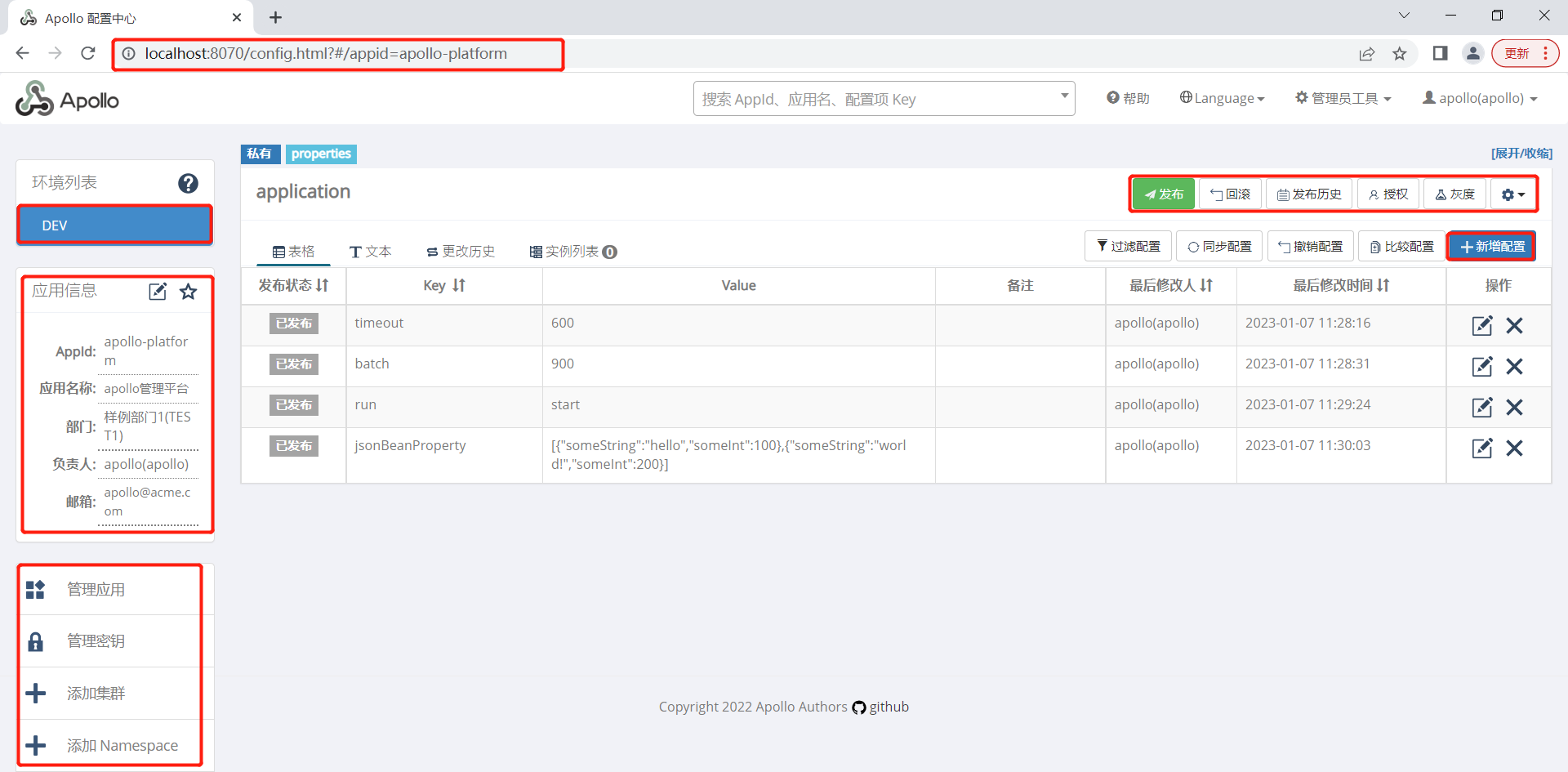Edit app info via pencil icon
Screen dimensions: 1568x772
(158, 292)
